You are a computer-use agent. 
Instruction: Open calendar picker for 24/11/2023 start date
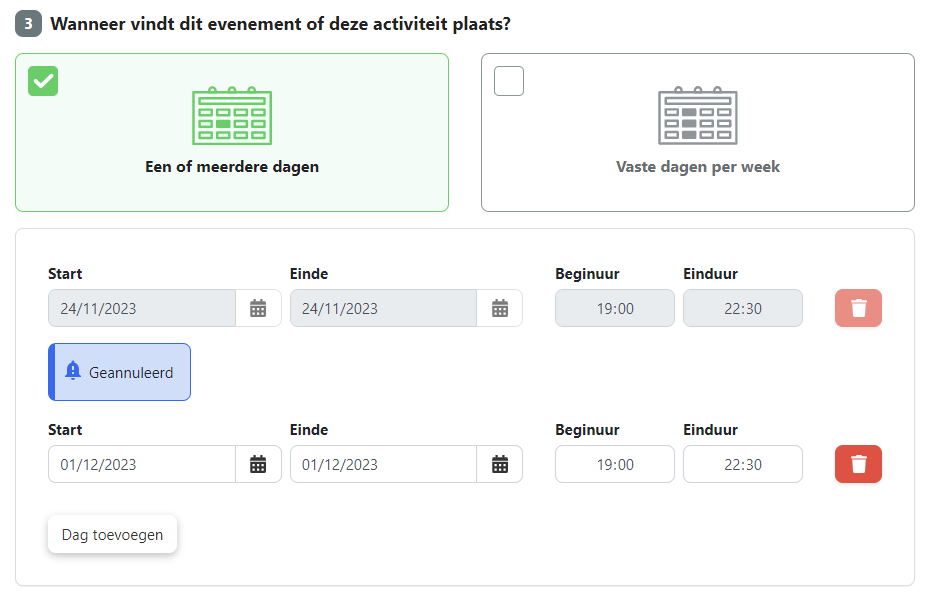point(258,308)
